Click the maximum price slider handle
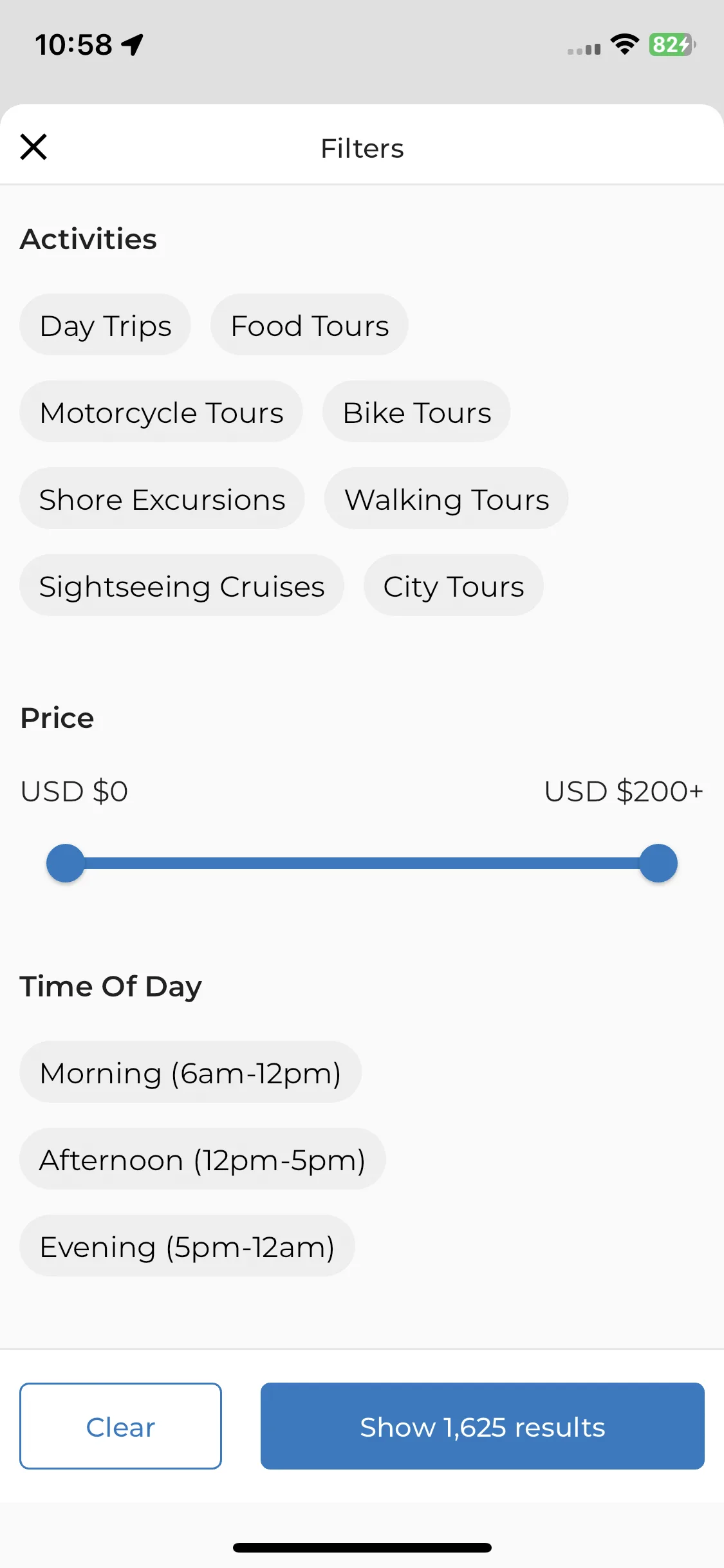The image size is (724, 1568). (x=658, y=863)
